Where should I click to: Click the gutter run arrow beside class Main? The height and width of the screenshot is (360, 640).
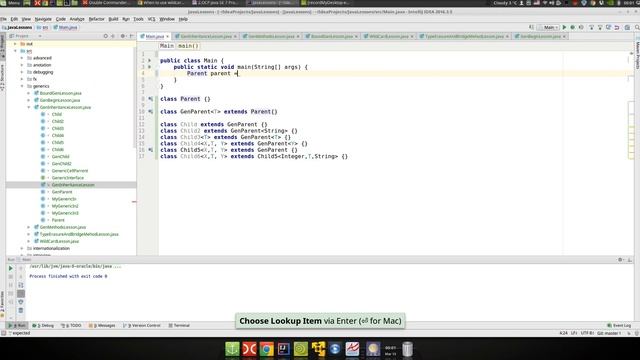pyautogui.click(x=150, y=60)
